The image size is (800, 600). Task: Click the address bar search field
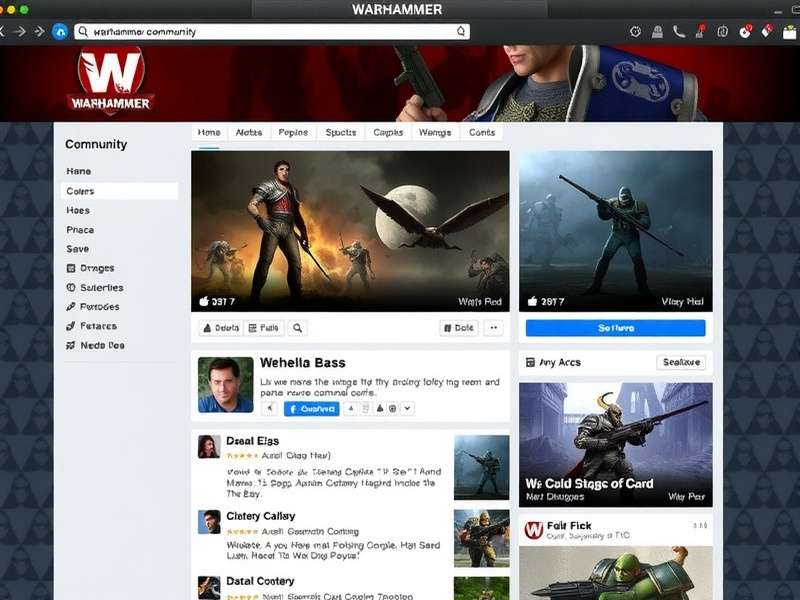[x=272, y=32]
